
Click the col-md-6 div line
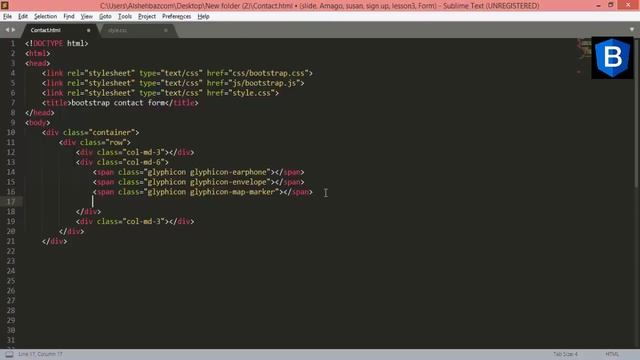click(x=122, y=162)
